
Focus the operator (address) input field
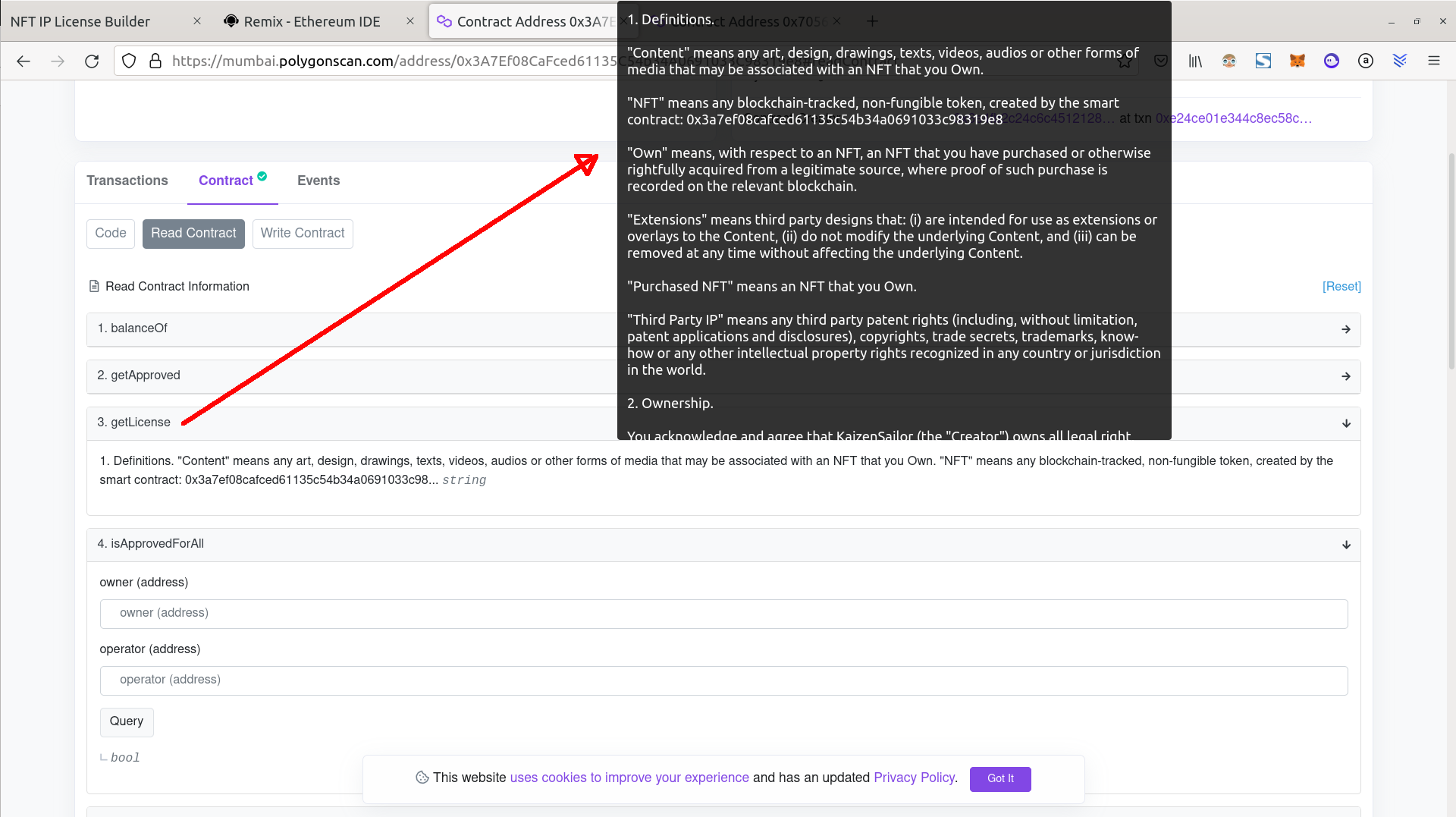point(723,680)
